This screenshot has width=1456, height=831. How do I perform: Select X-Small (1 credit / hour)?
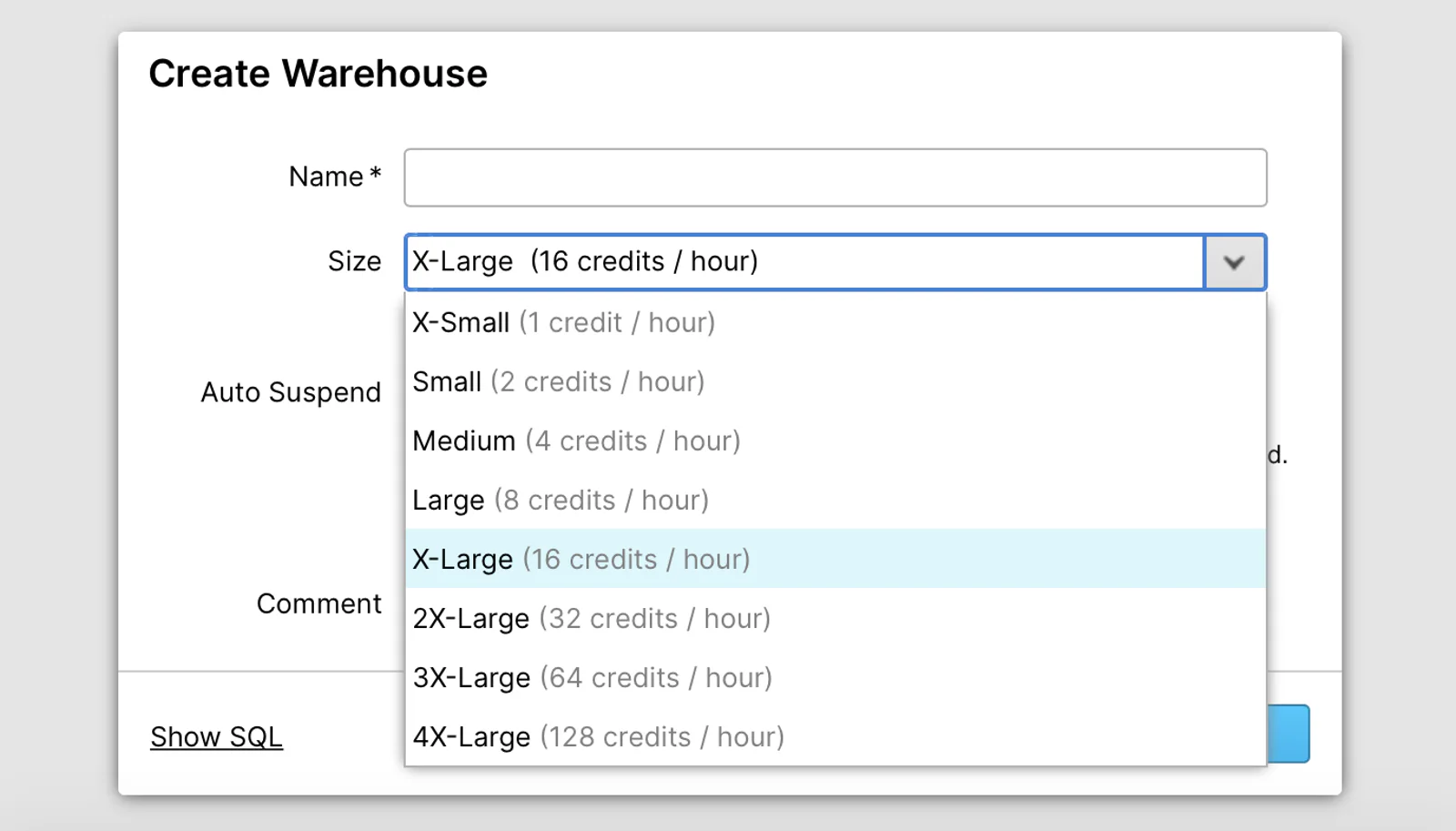click(835, 322)
